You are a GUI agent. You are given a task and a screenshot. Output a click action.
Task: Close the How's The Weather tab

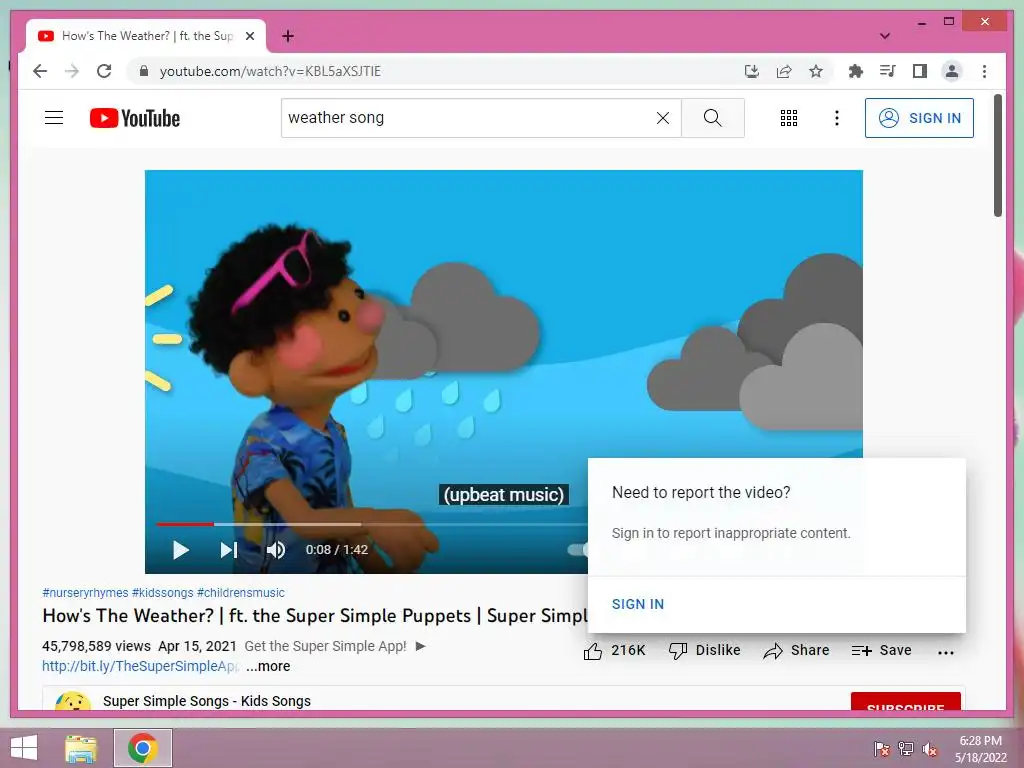click(x=249, y=36)
